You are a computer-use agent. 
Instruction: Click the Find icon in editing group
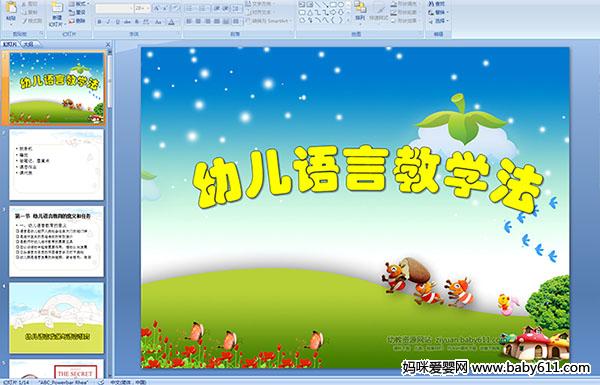coord(437,4)
